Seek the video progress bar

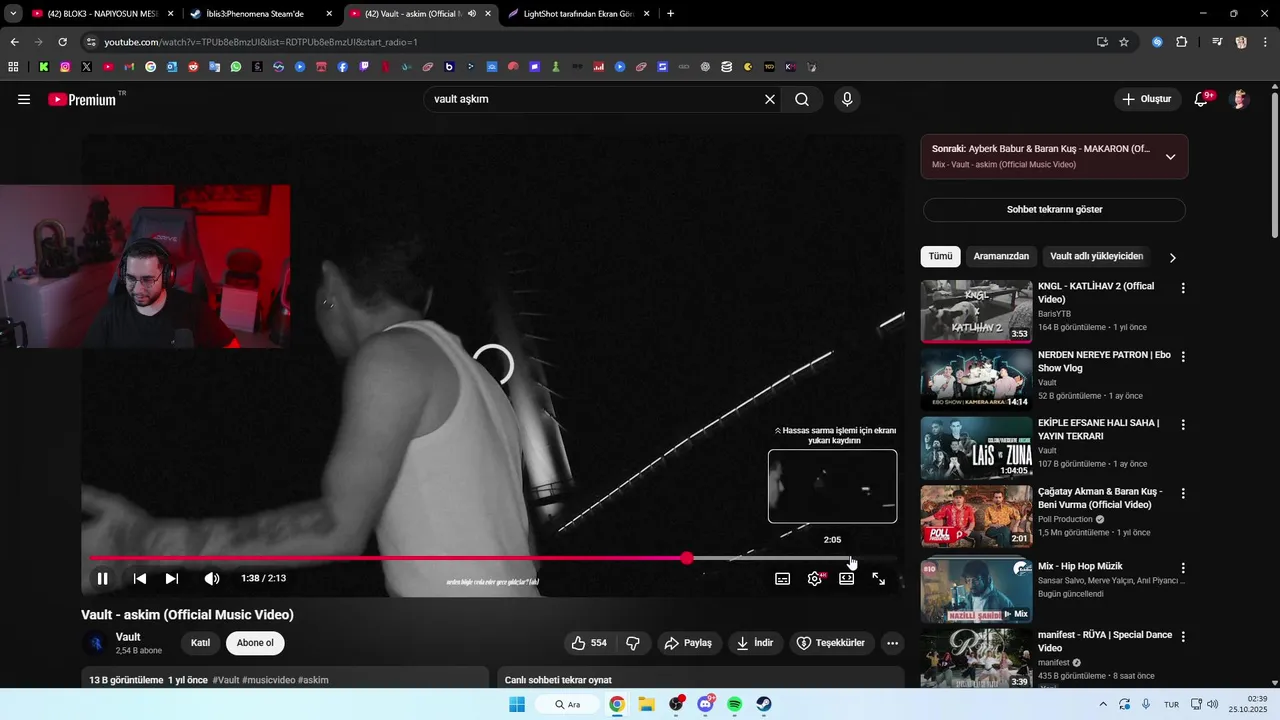click(493, 558)
